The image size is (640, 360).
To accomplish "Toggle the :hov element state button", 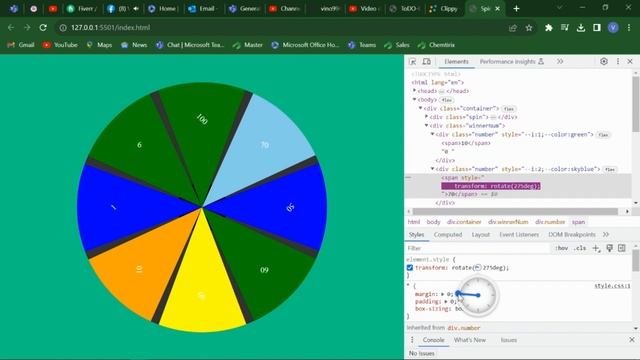I will click(x=562, y=248).
